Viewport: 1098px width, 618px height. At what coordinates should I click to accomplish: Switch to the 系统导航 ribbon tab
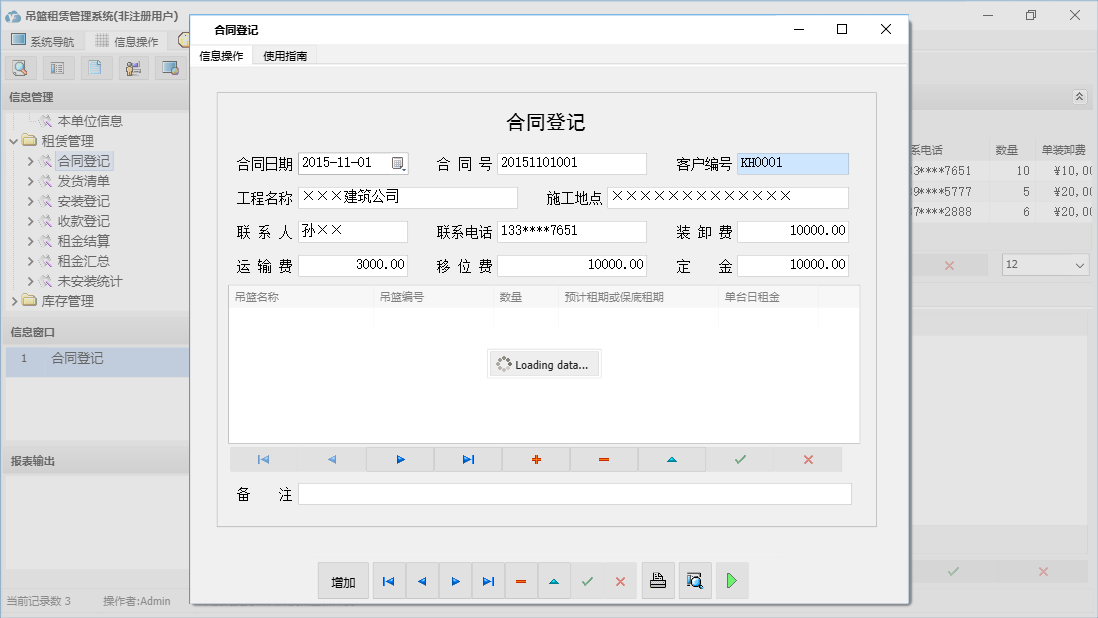44,41
